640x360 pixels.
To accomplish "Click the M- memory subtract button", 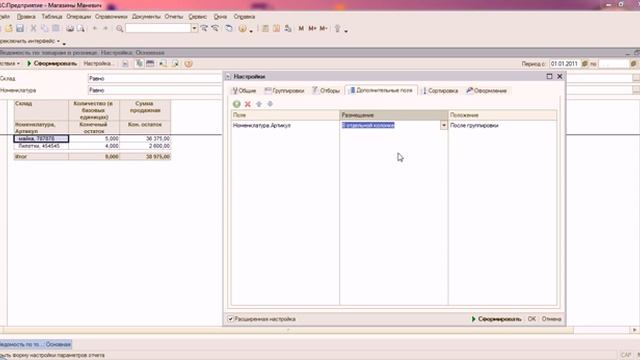I will (x=323, y=28).
